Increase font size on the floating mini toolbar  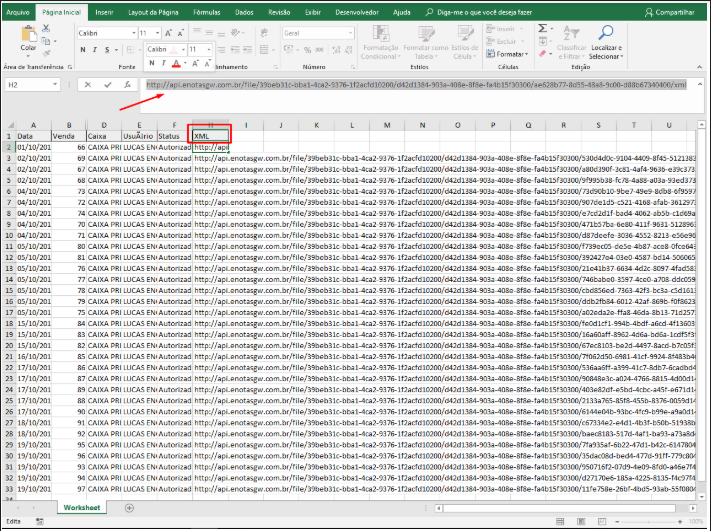click(195, 63)
